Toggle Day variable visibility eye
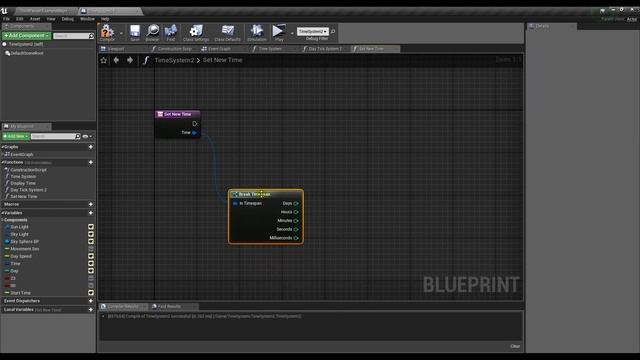 [91, 271]
